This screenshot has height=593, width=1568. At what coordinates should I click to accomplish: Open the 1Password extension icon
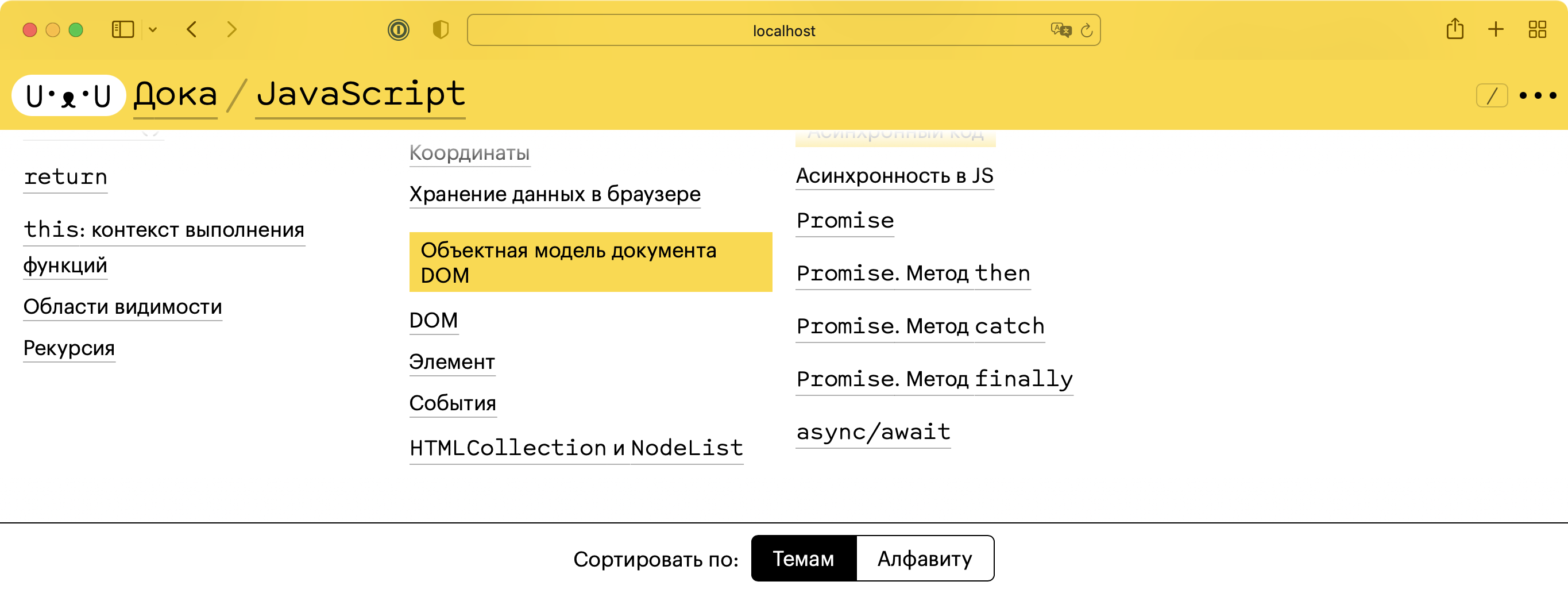pos(398,30)
